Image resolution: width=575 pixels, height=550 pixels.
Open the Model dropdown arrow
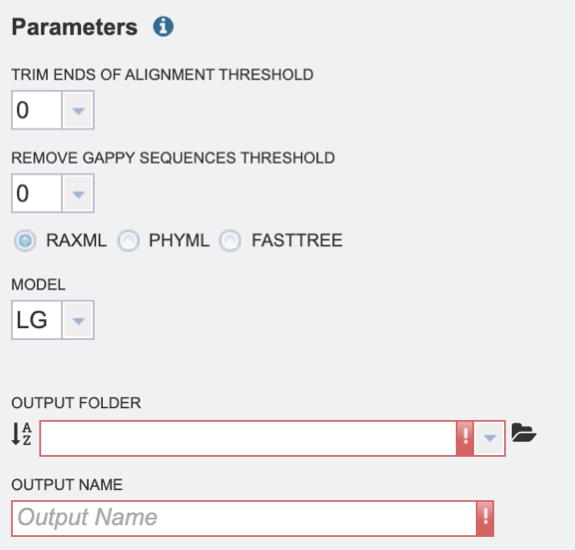click(x=78, y=320)
